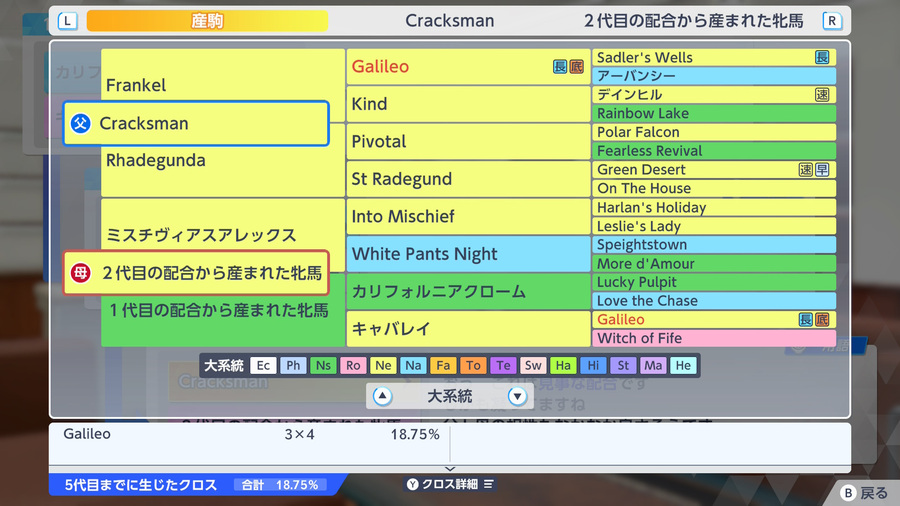Select the Te lineage swatch
The width and height of the screenshot is (900, 506).
click(503, 365)
